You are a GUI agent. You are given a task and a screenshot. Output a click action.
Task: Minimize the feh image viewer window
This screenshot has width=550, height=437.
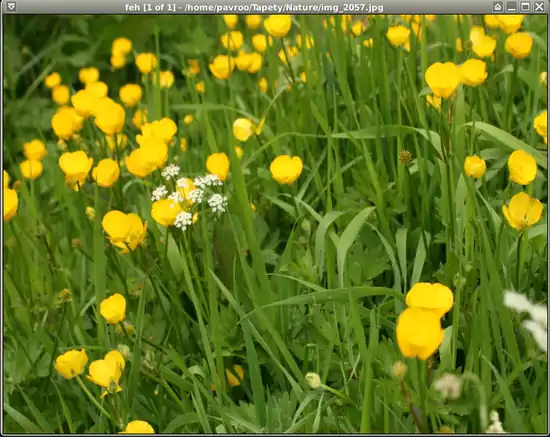click(512, 7)
